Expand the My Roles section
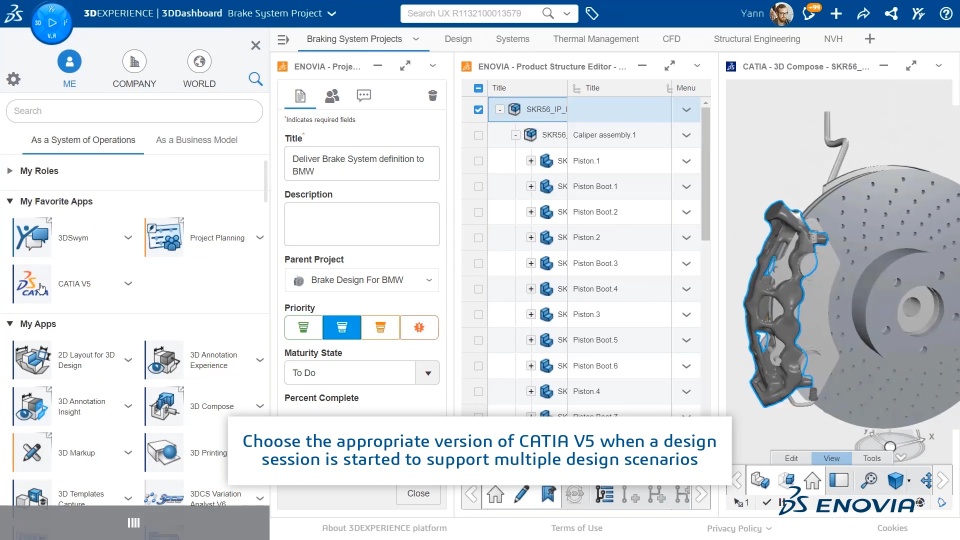The height and width of the screenshot is (540, 960). tap(10, 171)
